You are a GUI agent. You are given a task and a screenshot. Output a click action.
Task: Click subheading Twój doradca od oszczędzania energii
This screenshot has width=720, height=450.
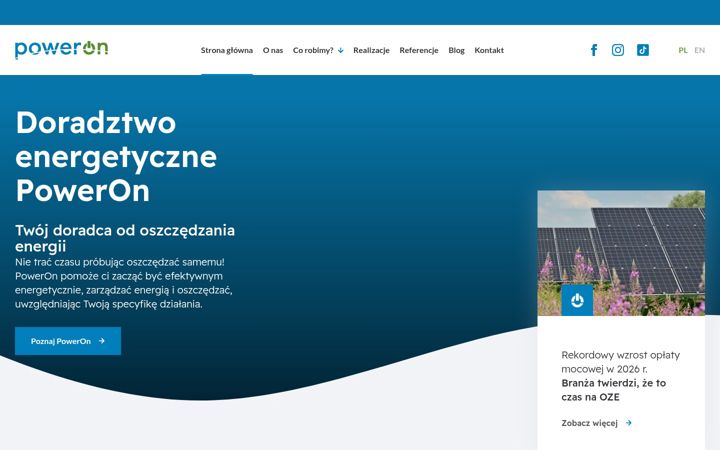pyautogui.click(x=125, y=238)
